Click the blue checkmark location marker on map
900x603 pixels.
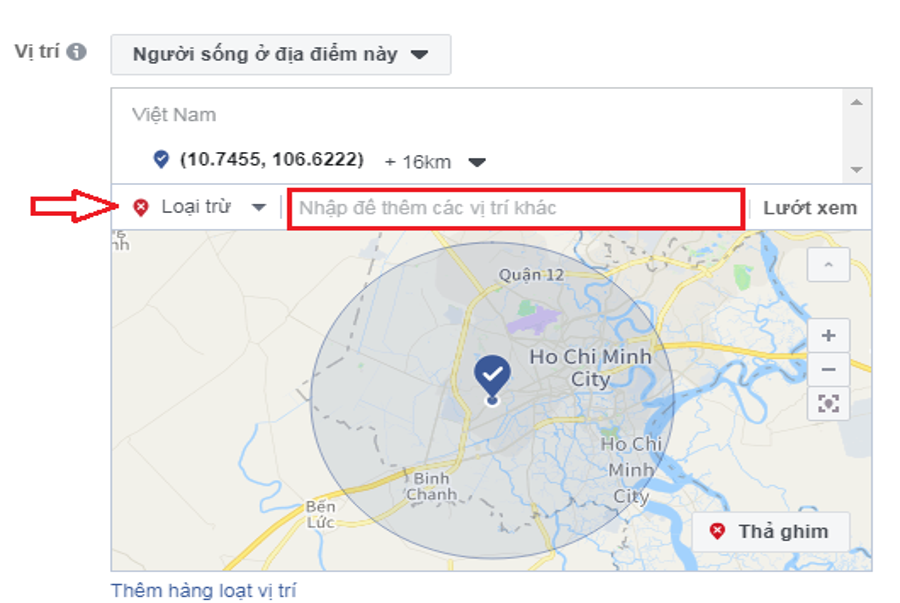tap(492, 378)
